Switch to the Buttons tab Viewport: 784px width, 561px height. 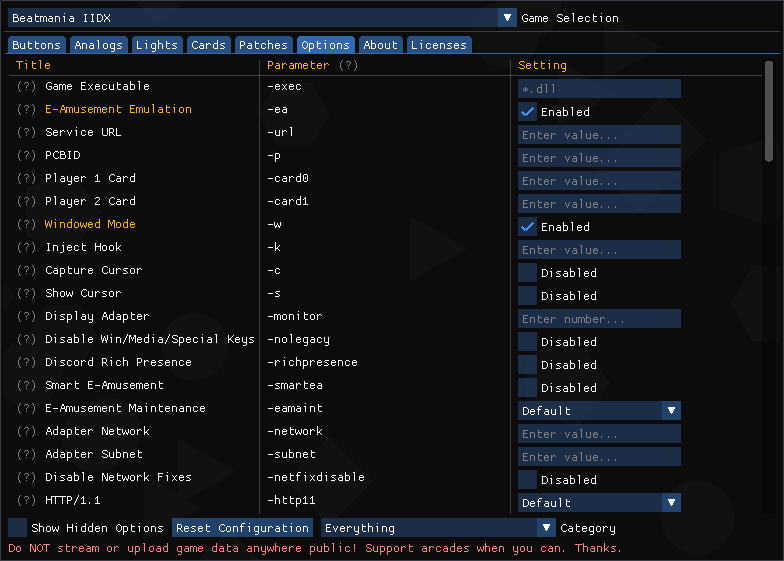coord(37,45)
